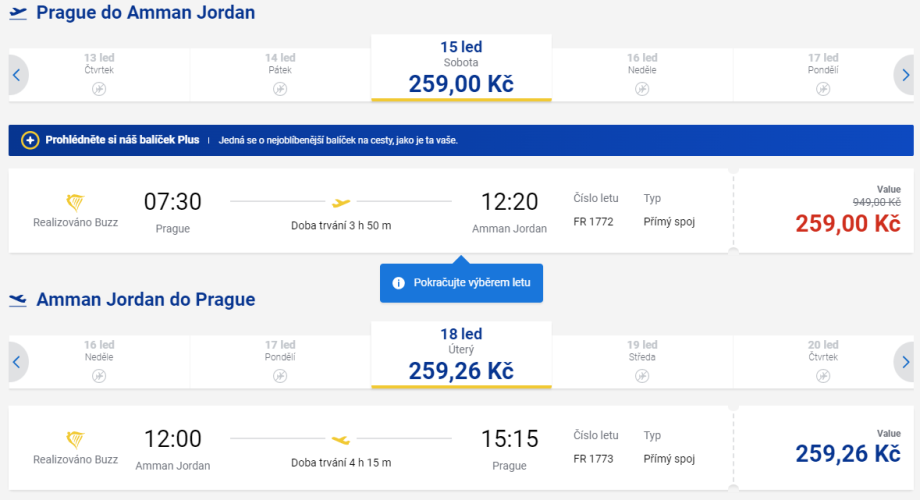
Task: Pick the 17 led Pondělí return date
Action: (x=280, y=355)
